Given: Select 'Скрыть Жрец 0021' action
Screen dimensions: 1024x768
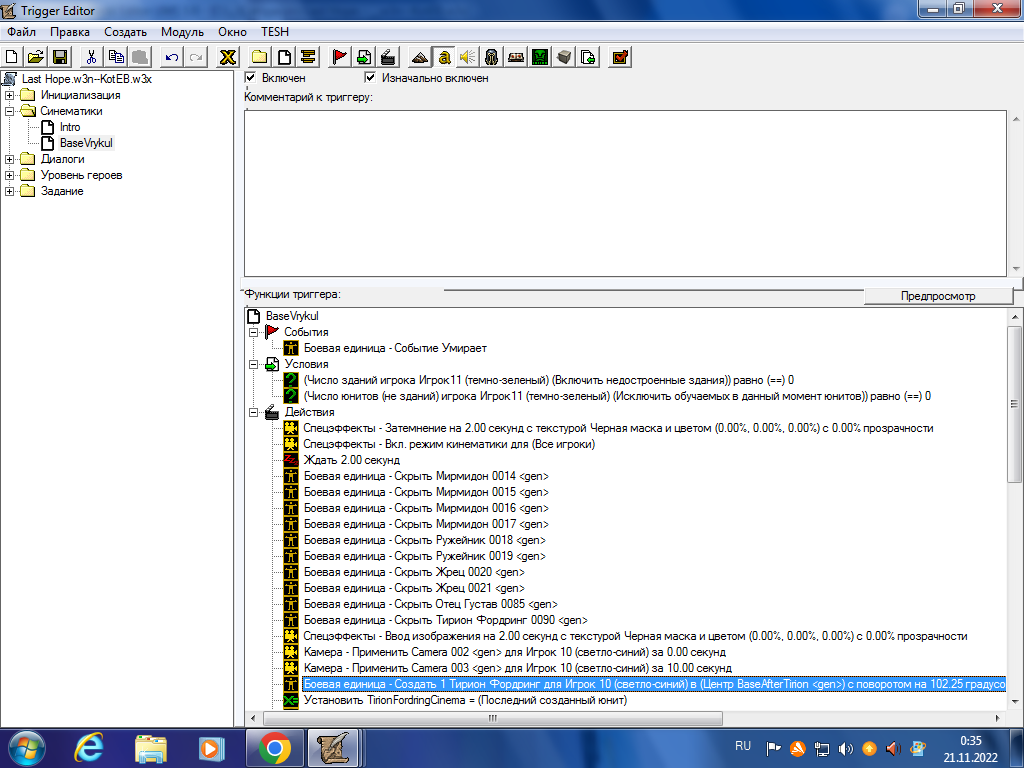Looking at the screenshot, I should point(414,588).
